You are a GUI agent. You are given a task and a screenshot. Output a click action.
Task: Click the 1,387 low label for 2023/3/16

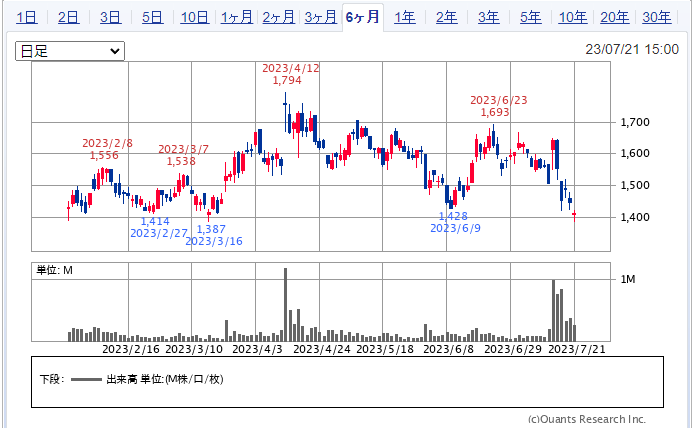point(211,229)
